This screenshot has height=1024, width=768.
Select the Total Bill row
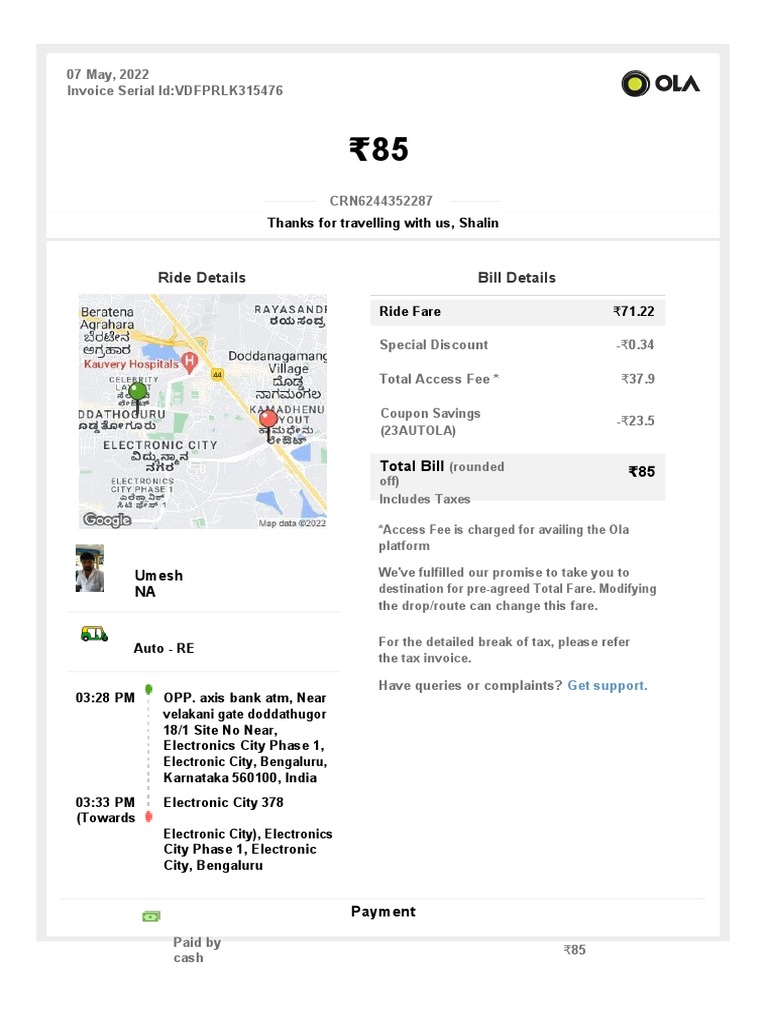pos(517,472)
